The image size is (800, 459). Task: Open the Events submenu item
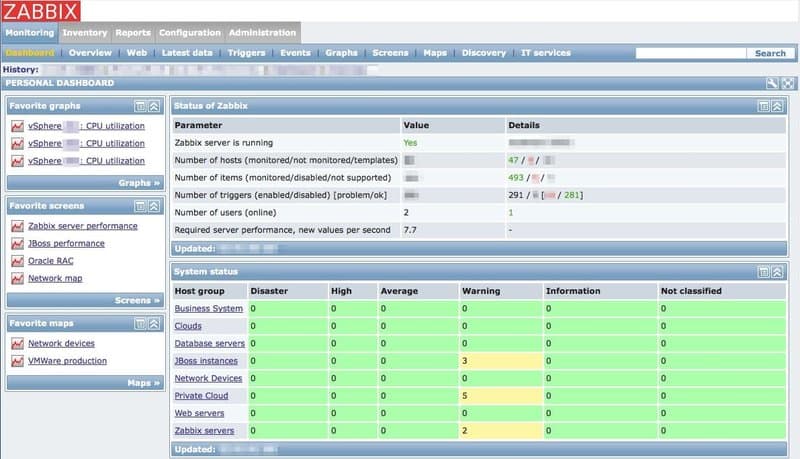[x=295, y=53]
